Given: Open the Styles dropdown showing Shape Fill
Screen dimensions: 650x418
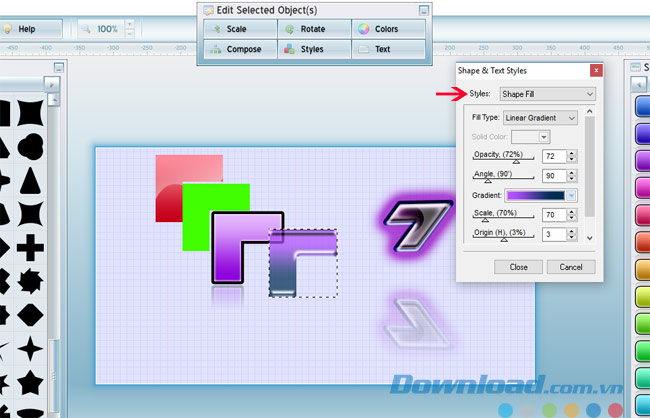Looking at the screenshot, I should [548, 94].
